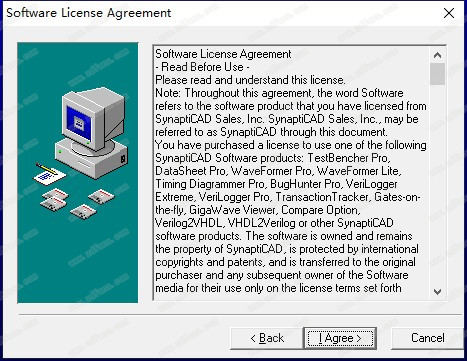Go back with the Back button

click(x=267, y=338)
